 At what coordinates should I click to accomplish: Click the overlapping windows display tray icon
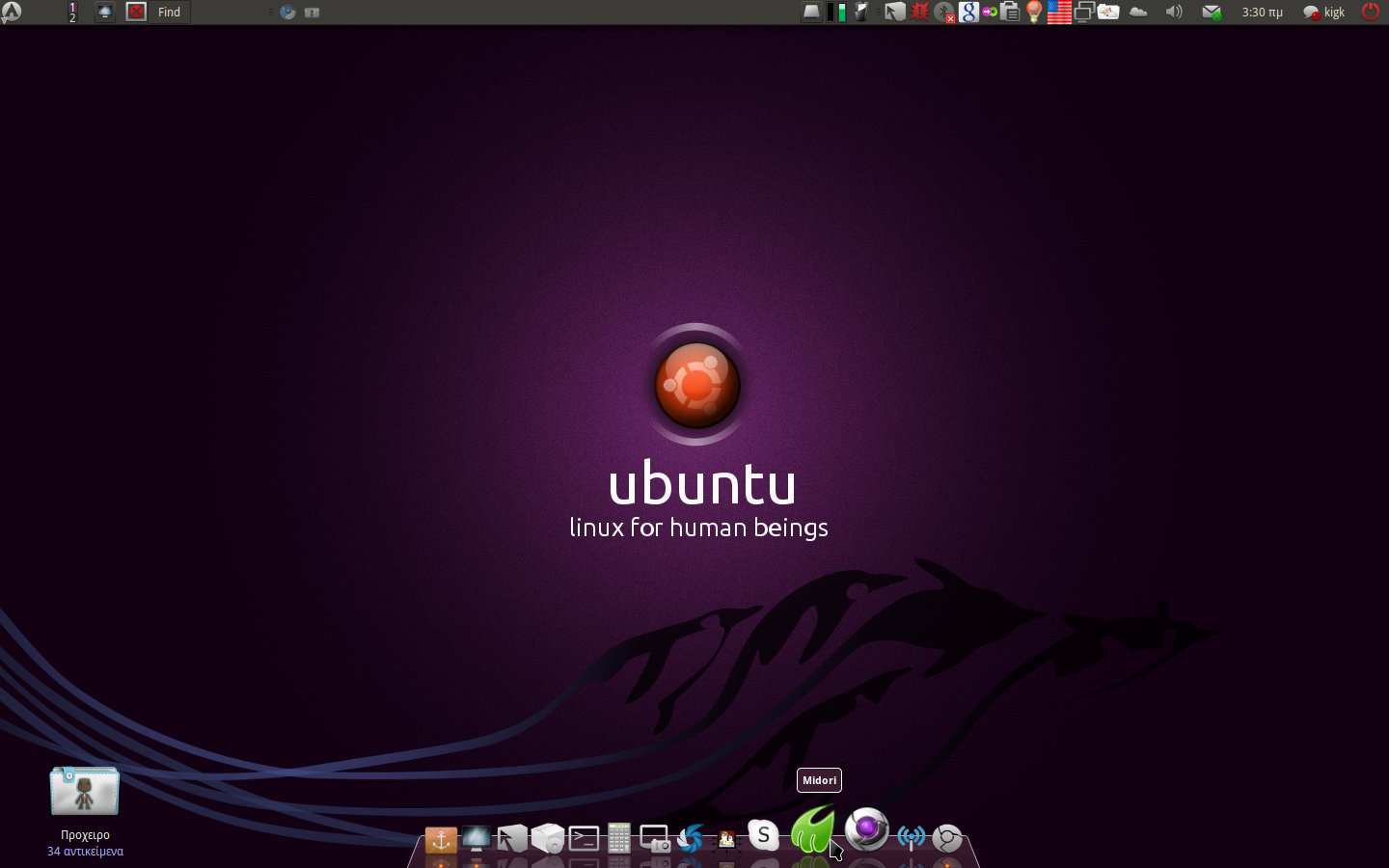(1084, 12)
